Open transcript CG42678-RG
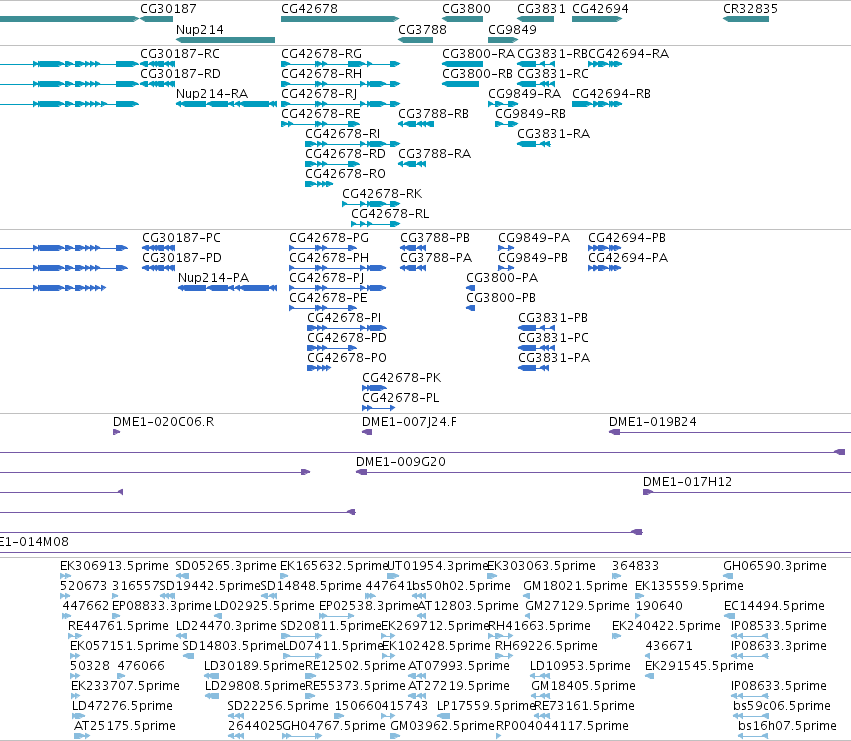The height and width of the screenshot is (741, 851). pos(321,54)
